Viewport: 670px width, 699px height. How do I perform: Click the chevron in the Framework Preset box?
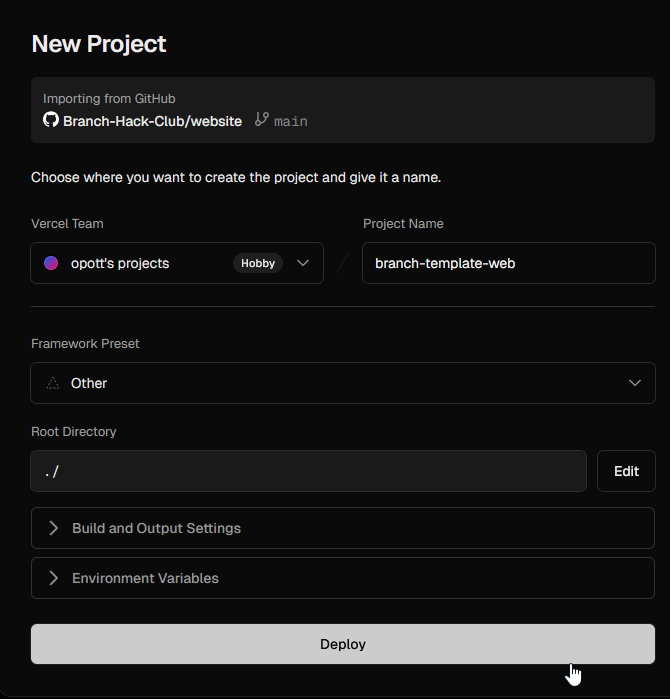[635, 383]
